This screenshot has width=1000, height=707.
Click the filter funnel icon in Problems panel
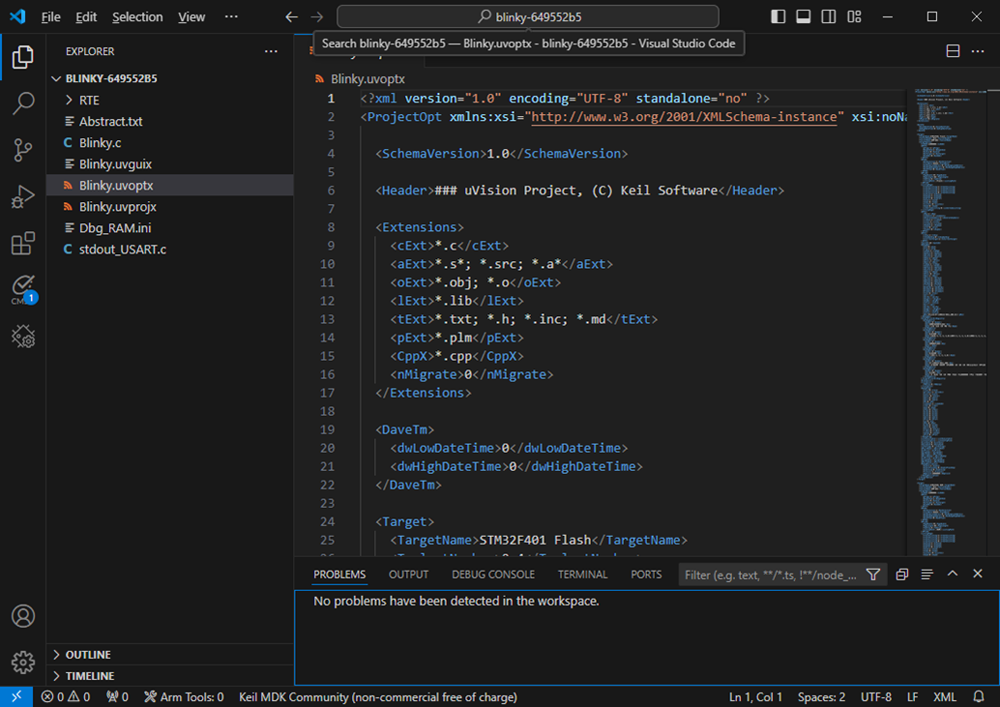click(873, 574)
